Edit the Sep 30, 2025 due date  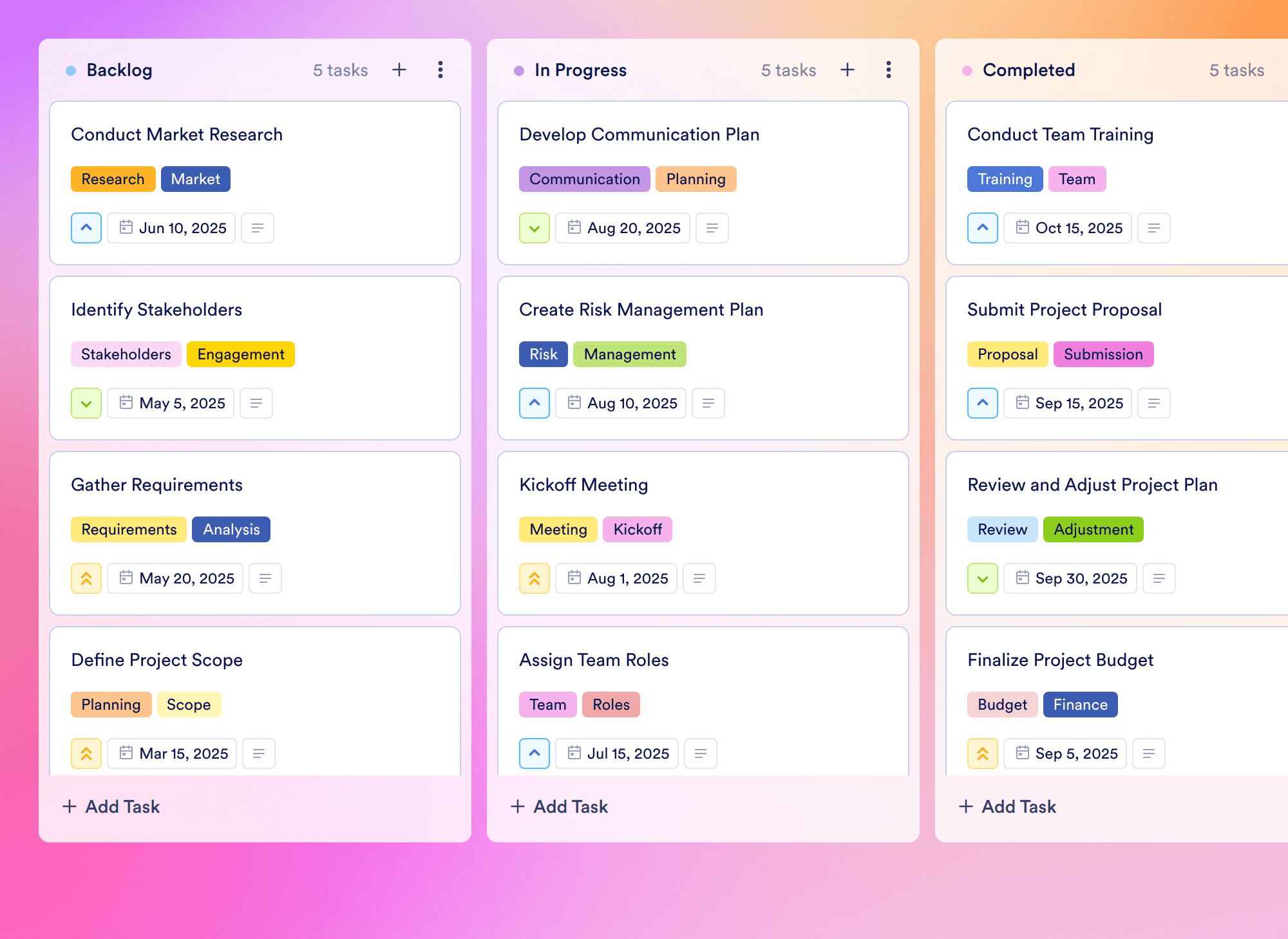(x=1070, y=578)
